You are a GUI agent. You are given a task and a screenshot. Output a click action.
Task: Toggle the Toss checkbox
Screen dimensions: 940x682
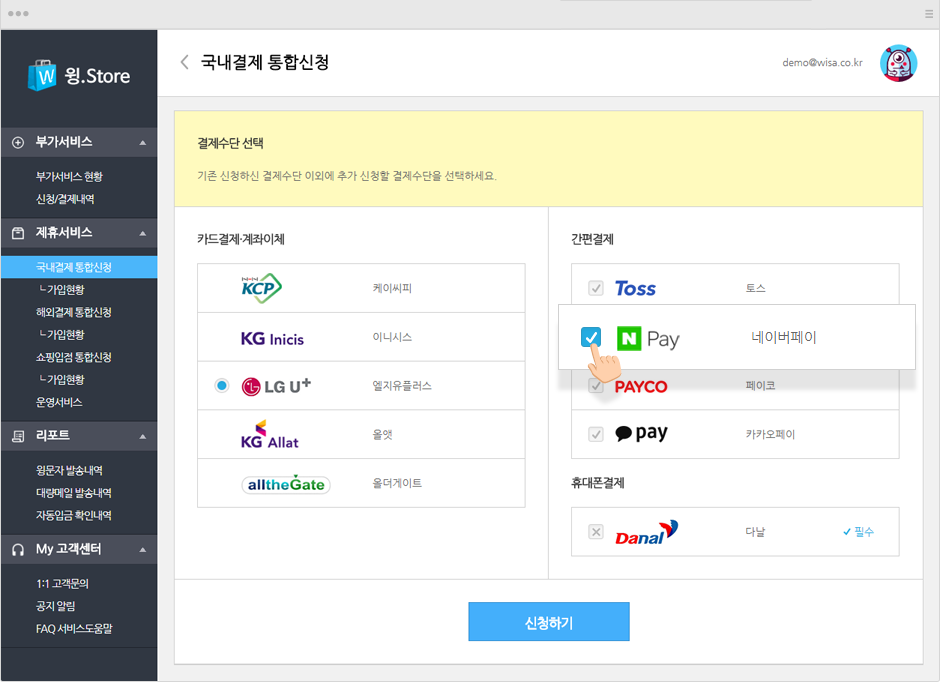(595, 288)
